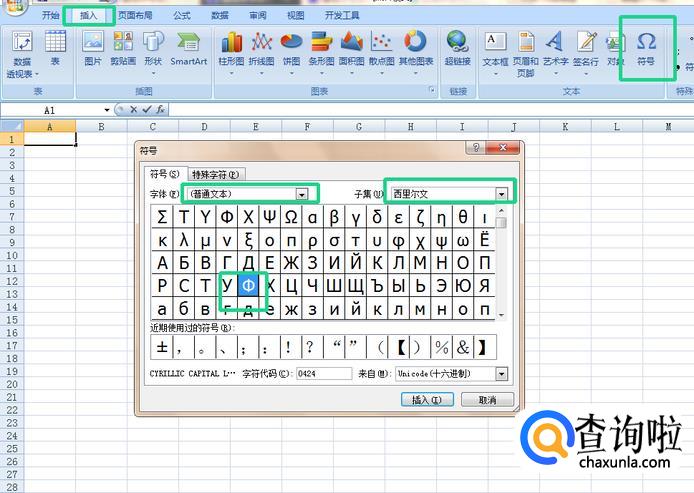Open the WordArt (艺术字) gallery
Screen dimensions: 694x493
[555, 52]
